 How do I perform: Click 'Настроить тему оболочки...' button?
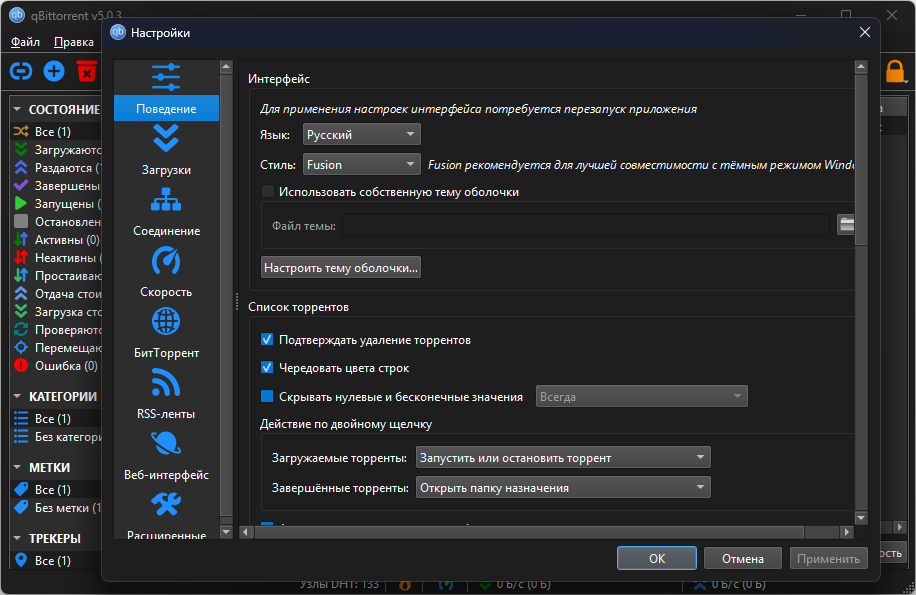point(341,267)
